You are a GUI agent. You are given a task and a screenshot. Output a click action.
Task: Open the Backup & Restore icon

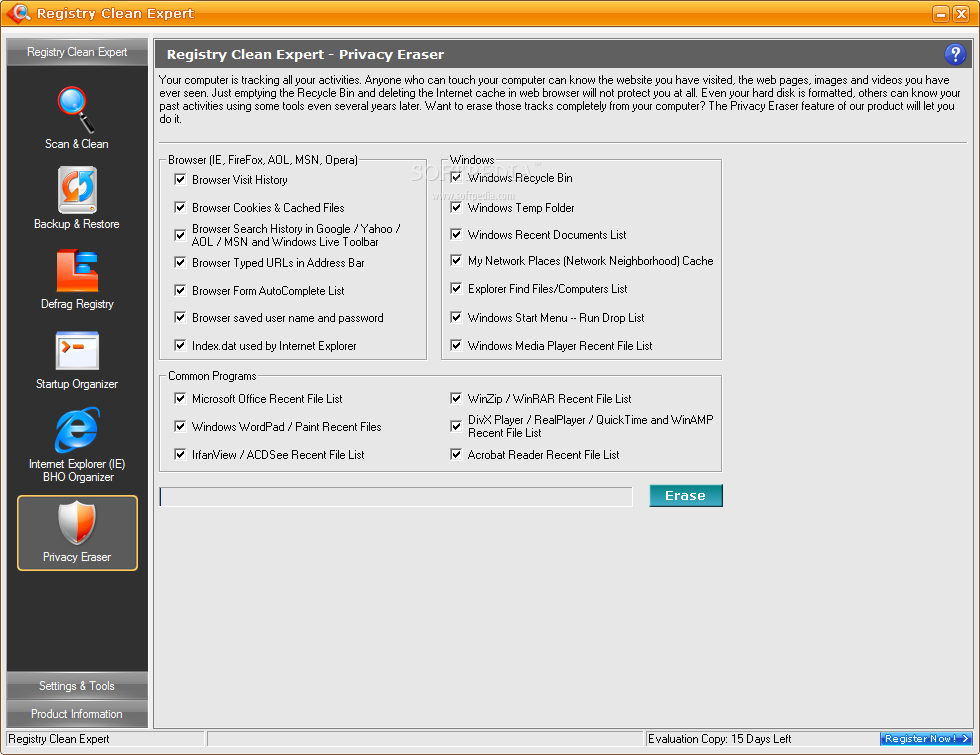pos(77,190)
